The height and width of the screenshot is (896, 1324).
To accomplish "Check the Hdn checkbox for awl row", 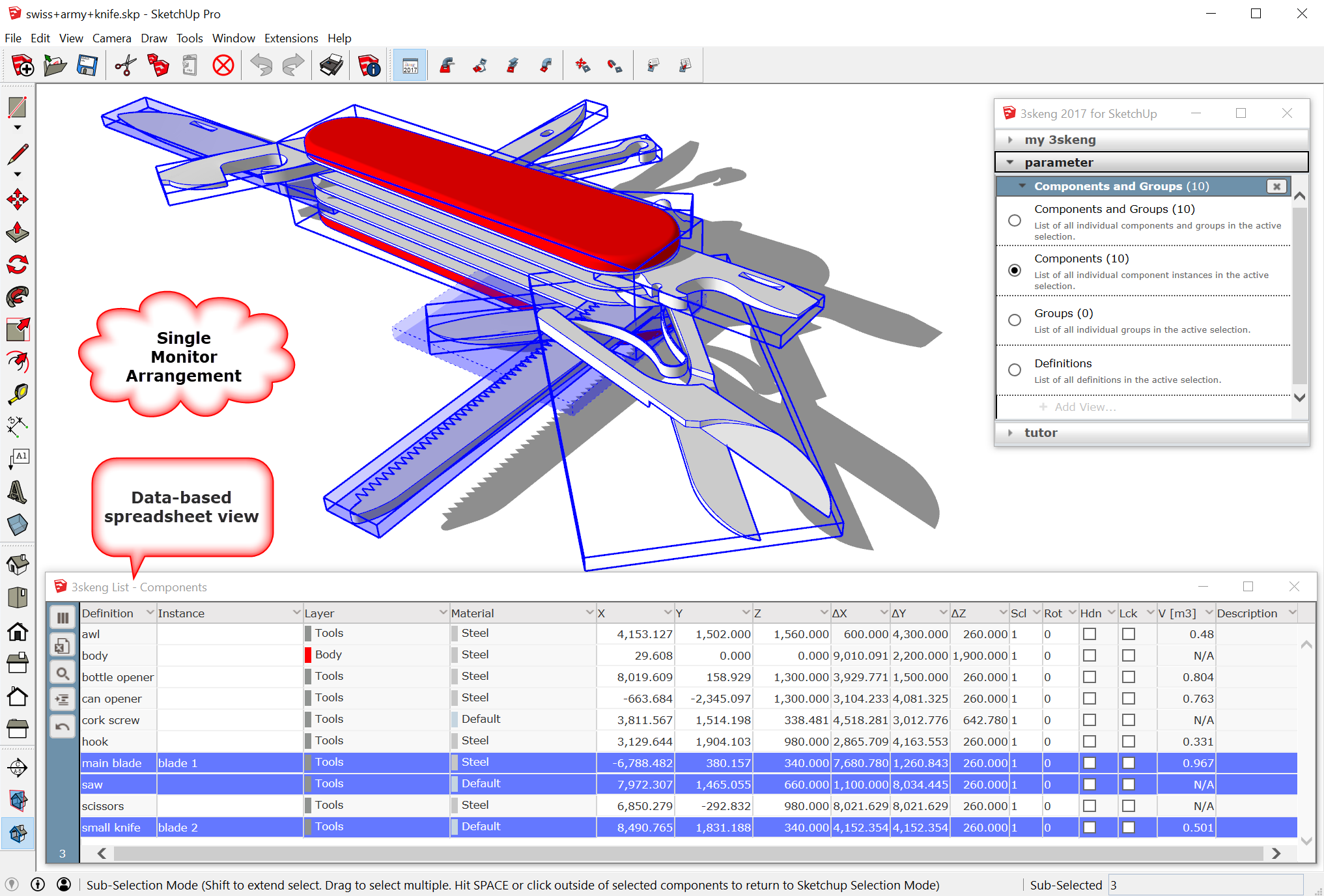I will pyautogui.click(x=1089, y=634).
